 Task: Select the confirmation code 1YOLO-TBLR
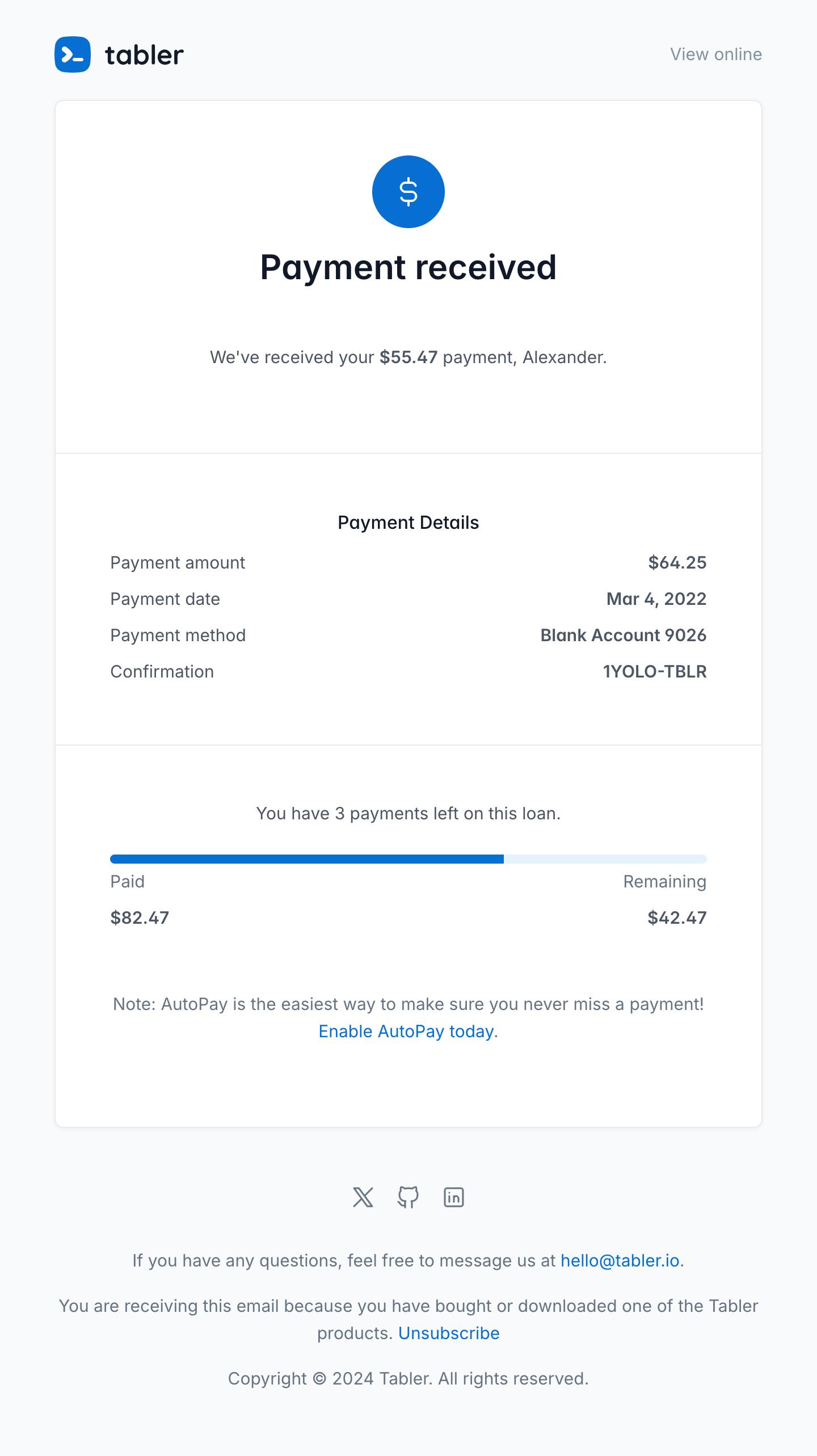[655, 671]
